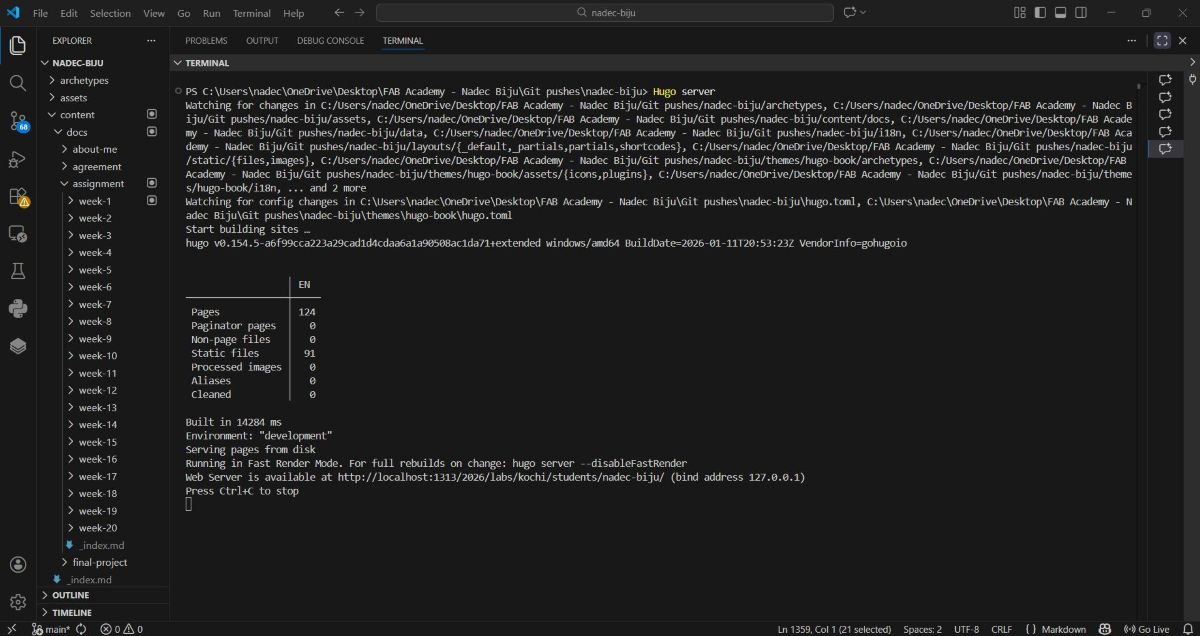1200x636 pixels.
Task: Toggle the primary sidebar layout control
Action: 1040,13
